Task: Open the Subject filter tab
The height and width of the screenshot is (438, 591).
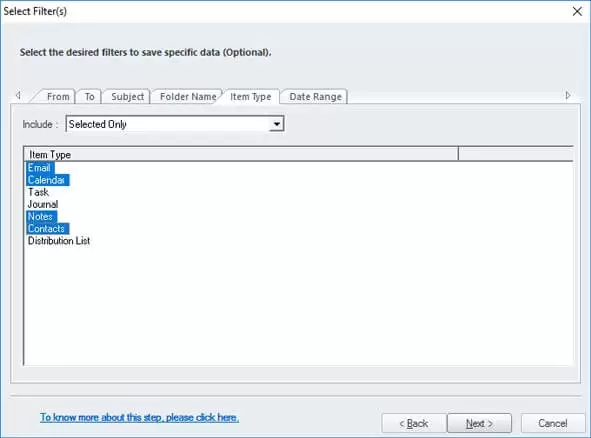Action: click(127, 96)
